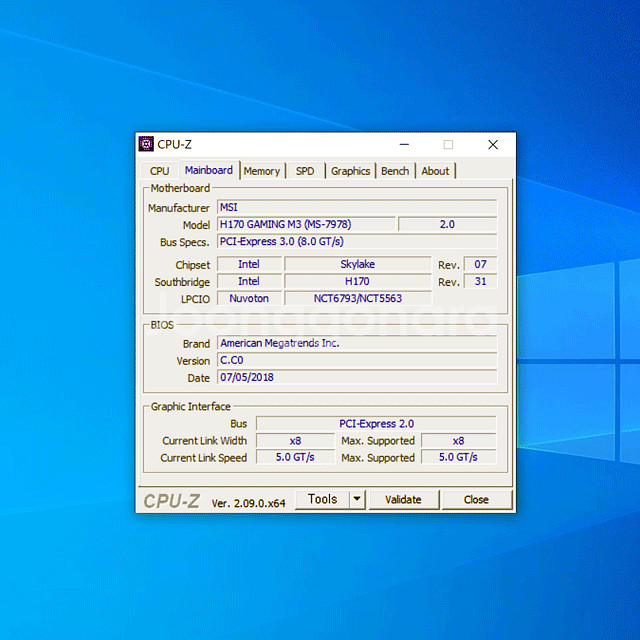This screenshot has width=640, height=640.
Task: Click the disabled maximize button of CPU-Z
Action: click(448, 144)
